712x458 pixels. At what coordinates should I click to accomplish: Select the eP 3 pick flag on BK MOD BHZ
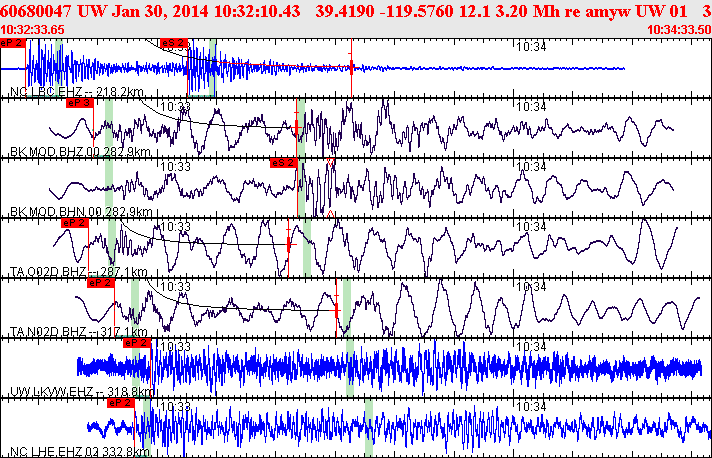pyautogui.click(x=80, y=103)
